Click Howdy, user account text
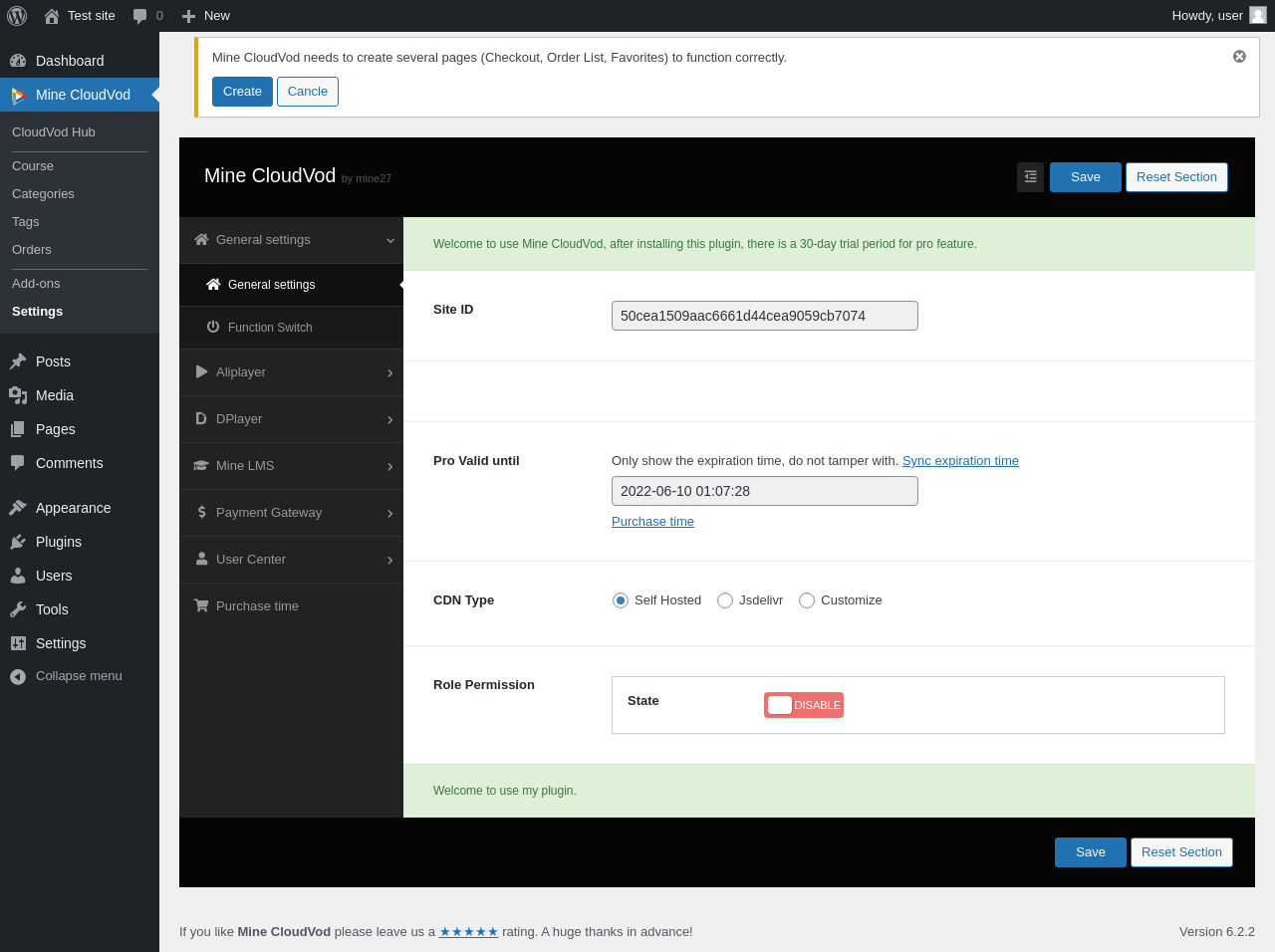Image resolution: width=1275 pixels, height=952 pixels. 1207,16
